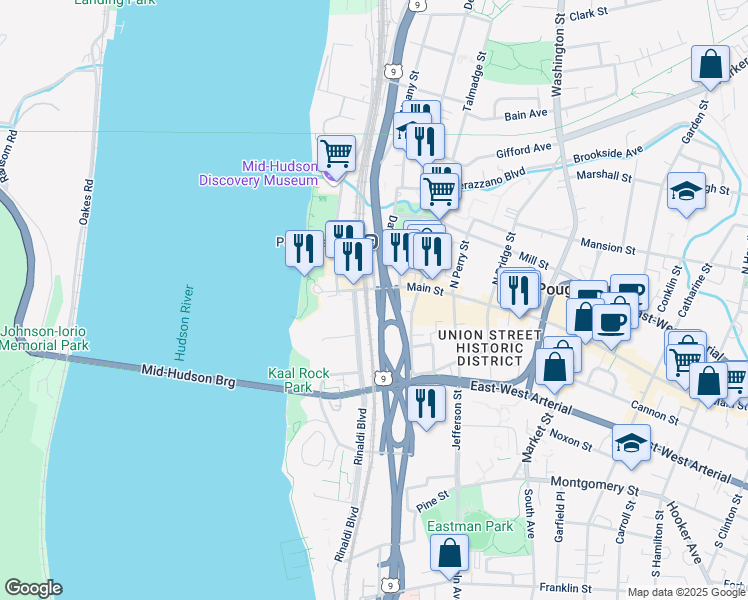The width and height of the screenshot is (748, 600).
Task: Click the UNION STREET HISTORIC DISTRICT label
Action: click(x=490, y=348)
